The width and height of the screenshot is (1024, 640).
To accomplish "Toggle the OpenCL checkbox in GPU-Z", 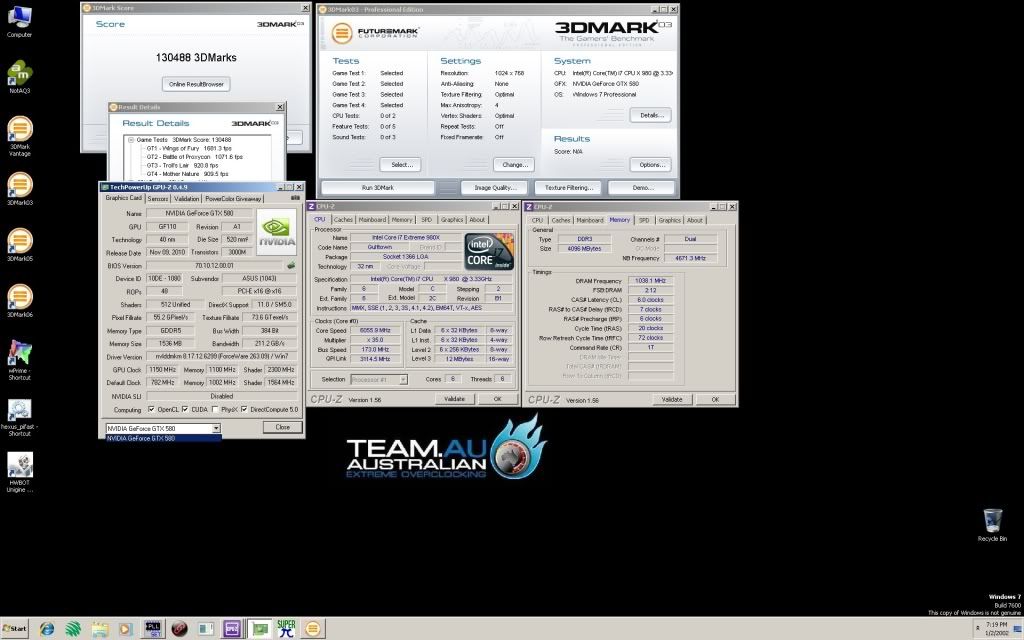I will [152, 409].
